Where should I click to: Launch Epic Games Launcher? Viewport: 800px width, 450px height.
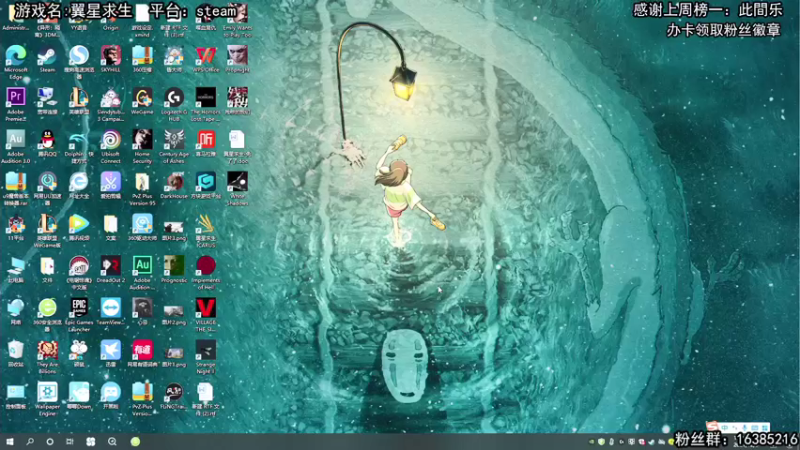[x=79, y=308]
